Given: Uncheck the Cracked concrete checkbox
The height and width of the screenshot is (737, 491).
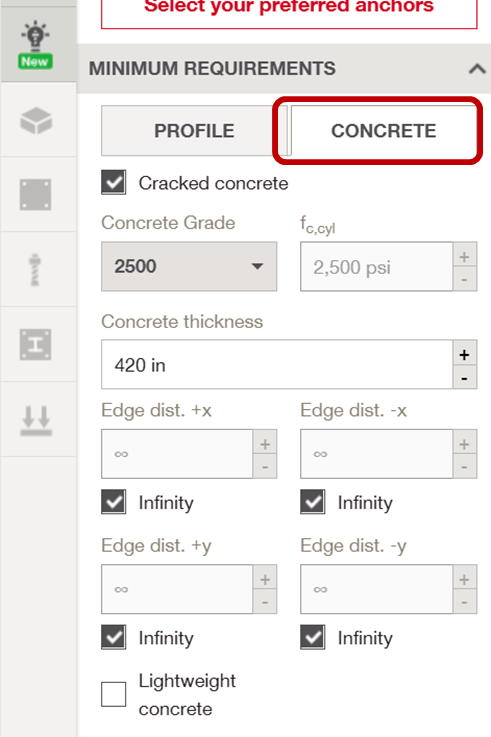Looking at the screenshot, I should click(113, 182).
